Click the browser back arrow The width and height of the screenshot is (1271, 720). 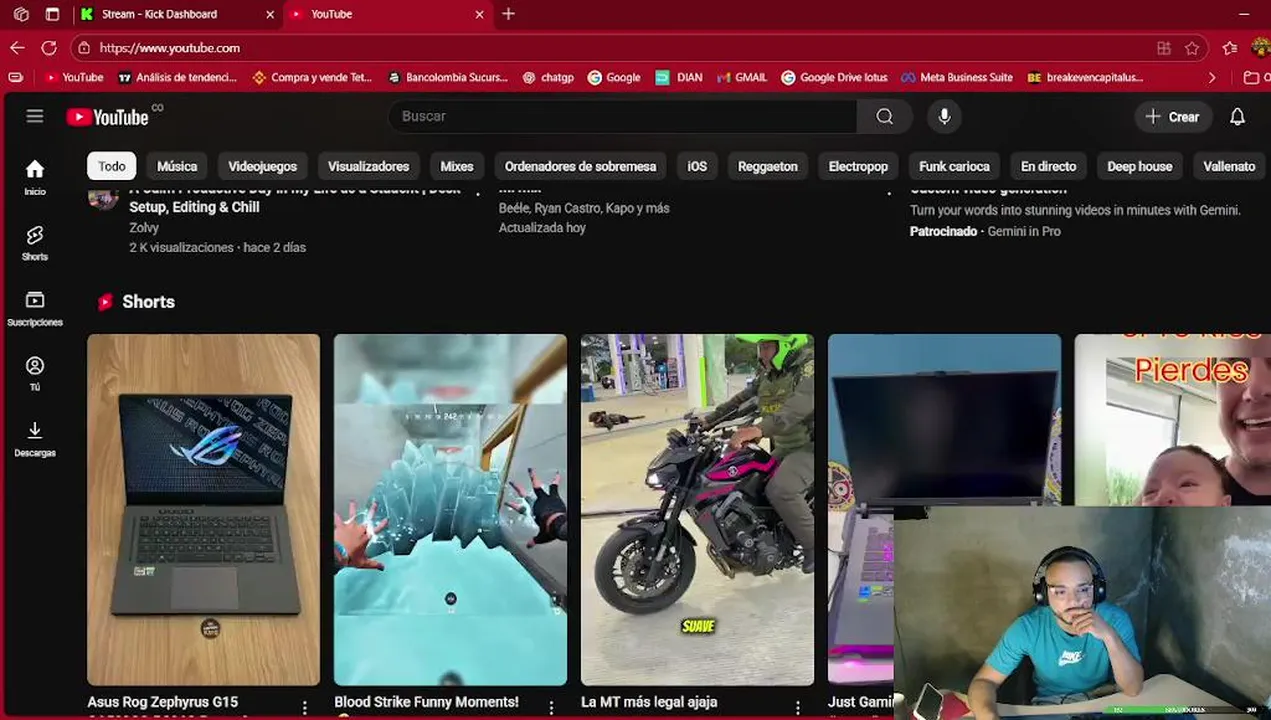point(17,48)
